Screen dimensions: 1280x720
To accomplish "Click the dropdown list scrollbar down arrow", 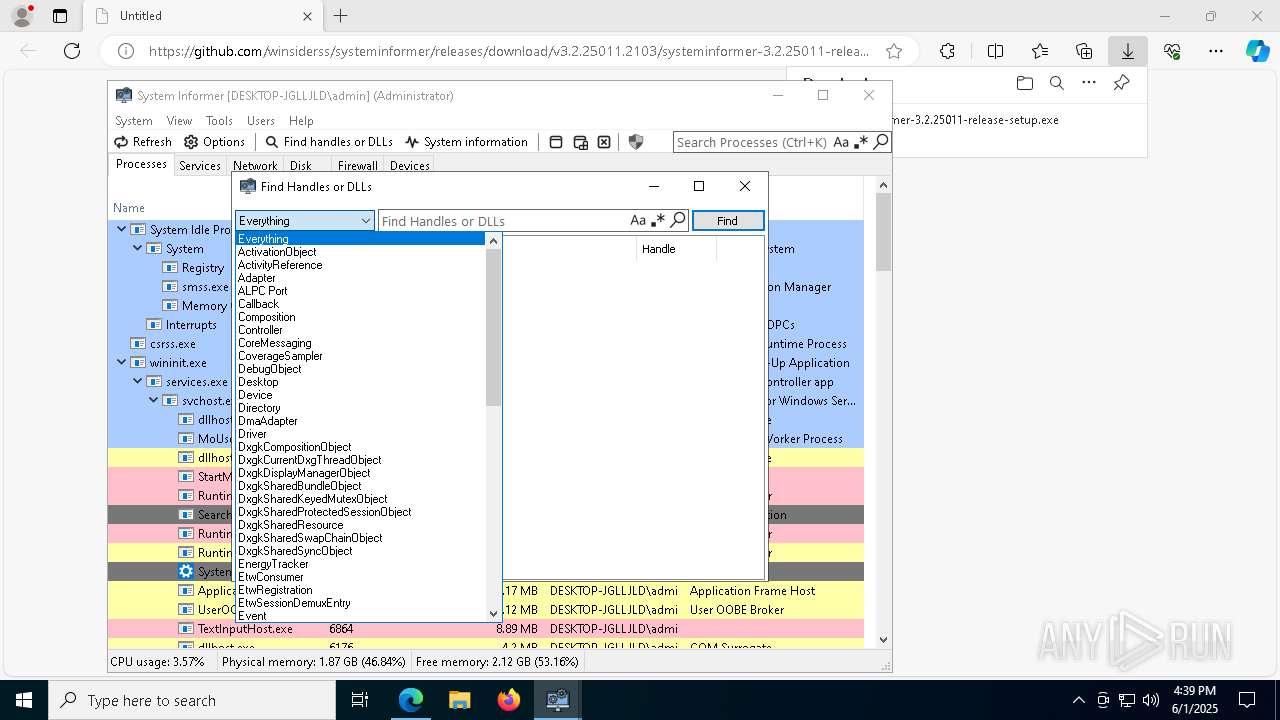I will [x=493, y=613].
